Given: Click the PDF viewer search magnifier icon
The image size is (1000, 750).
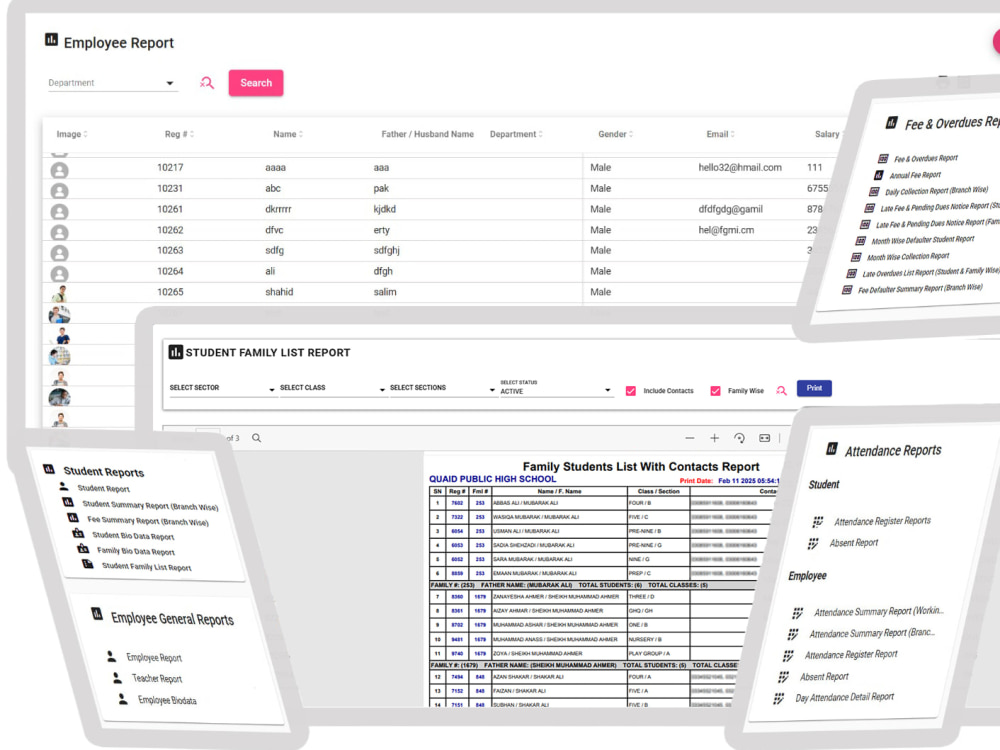Looking at the screenshot, I should click(256, 438).
